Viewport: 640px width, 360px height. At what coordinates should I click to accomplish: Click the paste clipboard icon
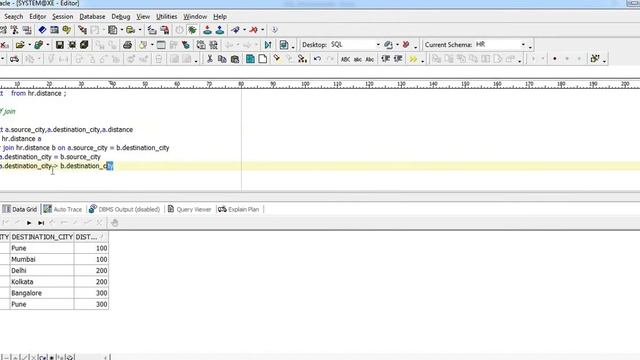(235, 59)
